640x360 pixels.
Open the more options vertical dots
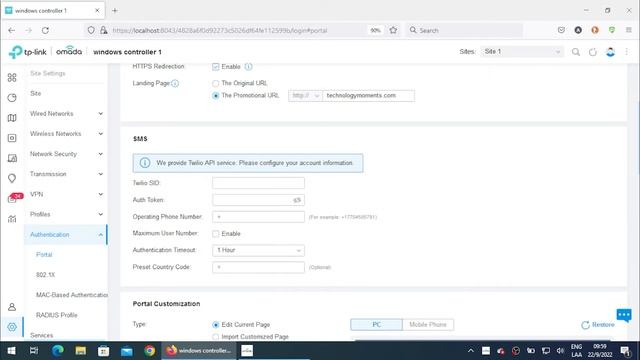tap(627, 52)
